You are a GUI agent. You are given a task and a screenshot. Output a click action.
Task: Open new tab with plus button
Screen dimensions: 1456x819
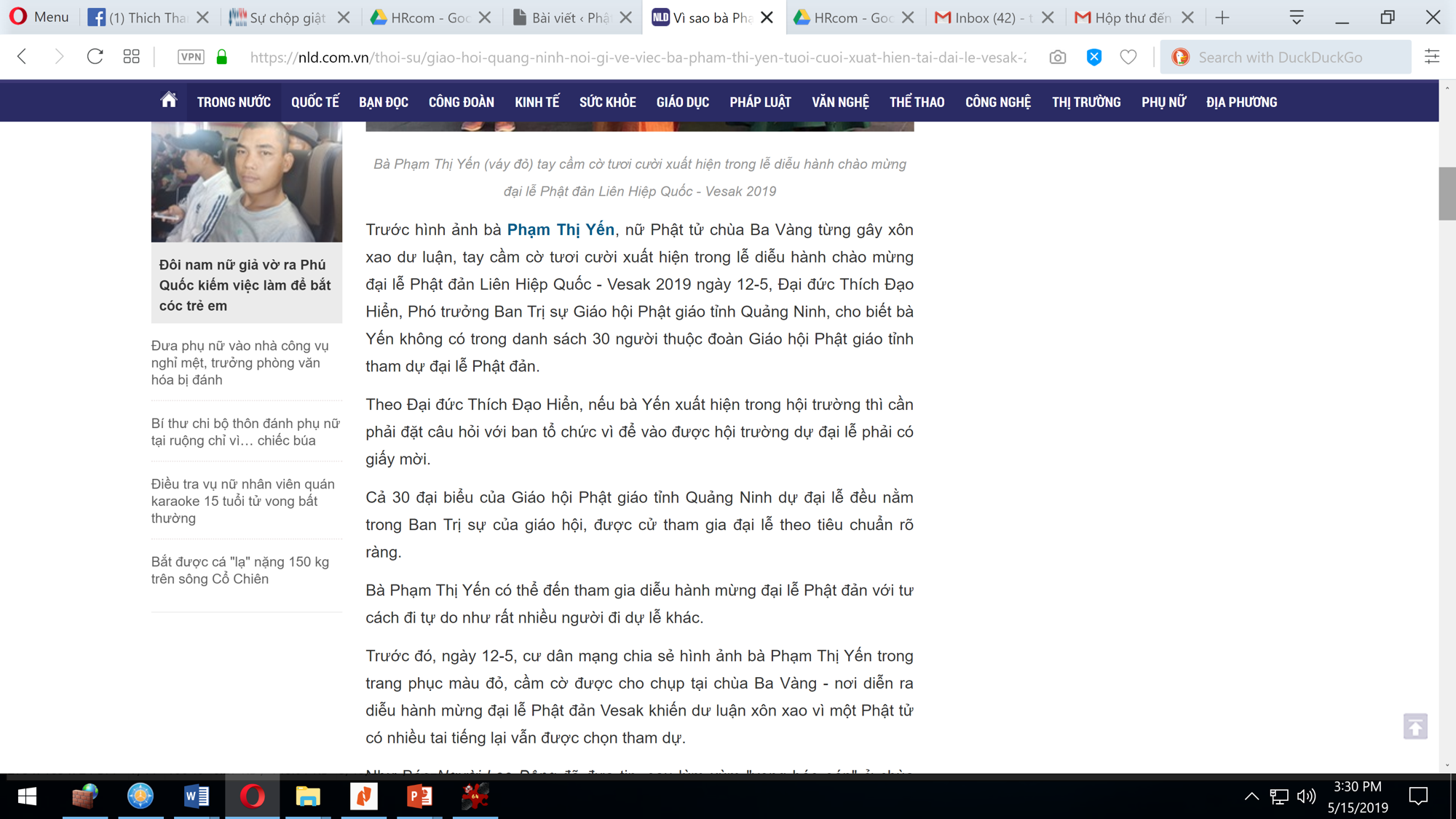pos(1222,17)
